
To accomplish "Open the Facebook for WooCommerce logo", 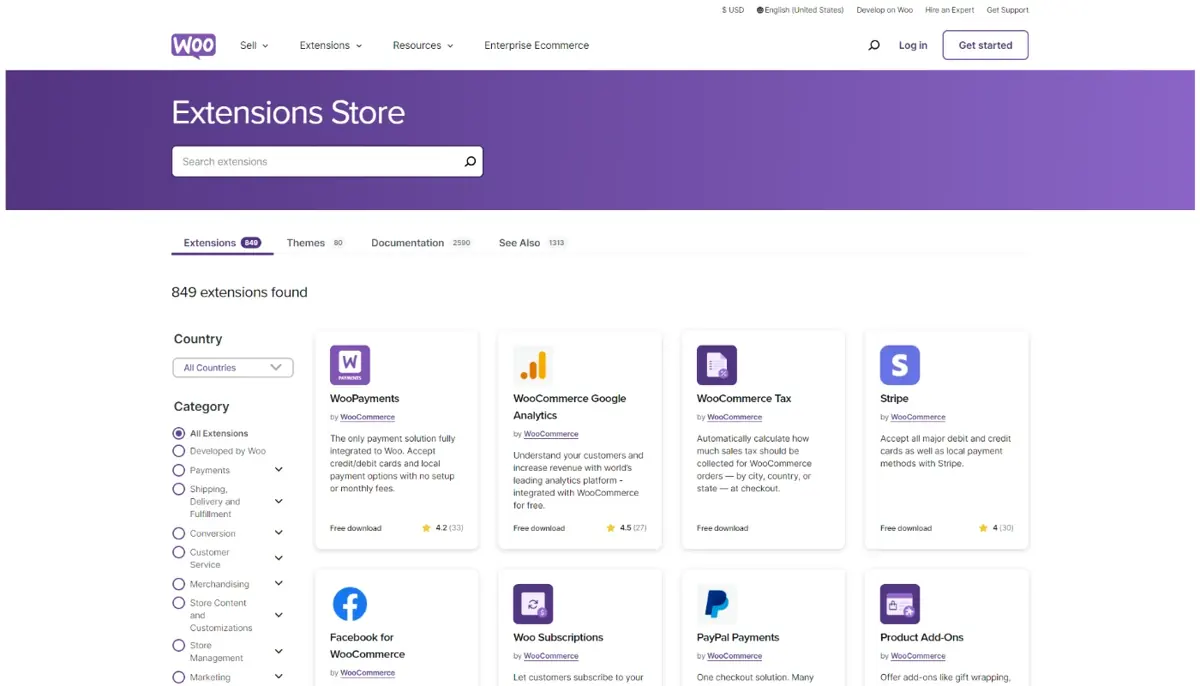I will 350,604.
